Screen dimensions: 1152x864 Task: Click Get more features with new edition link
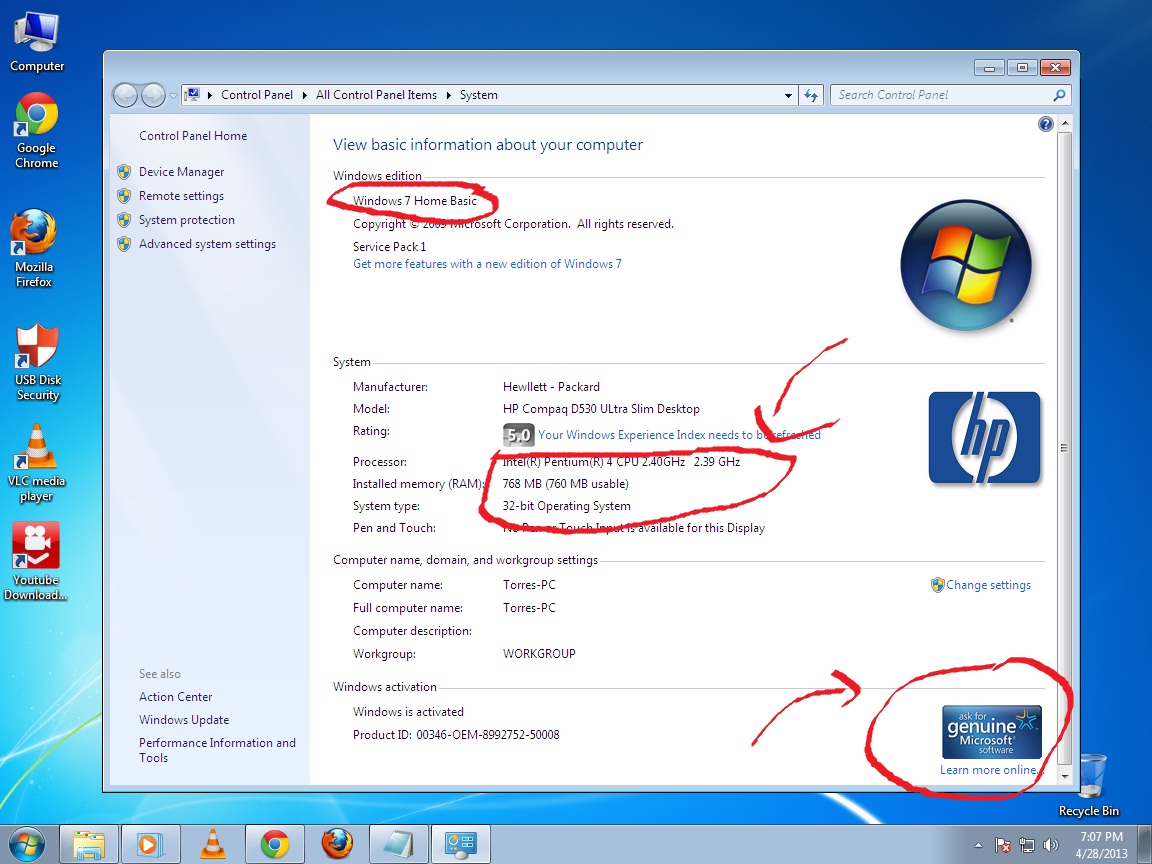[487, 264]
